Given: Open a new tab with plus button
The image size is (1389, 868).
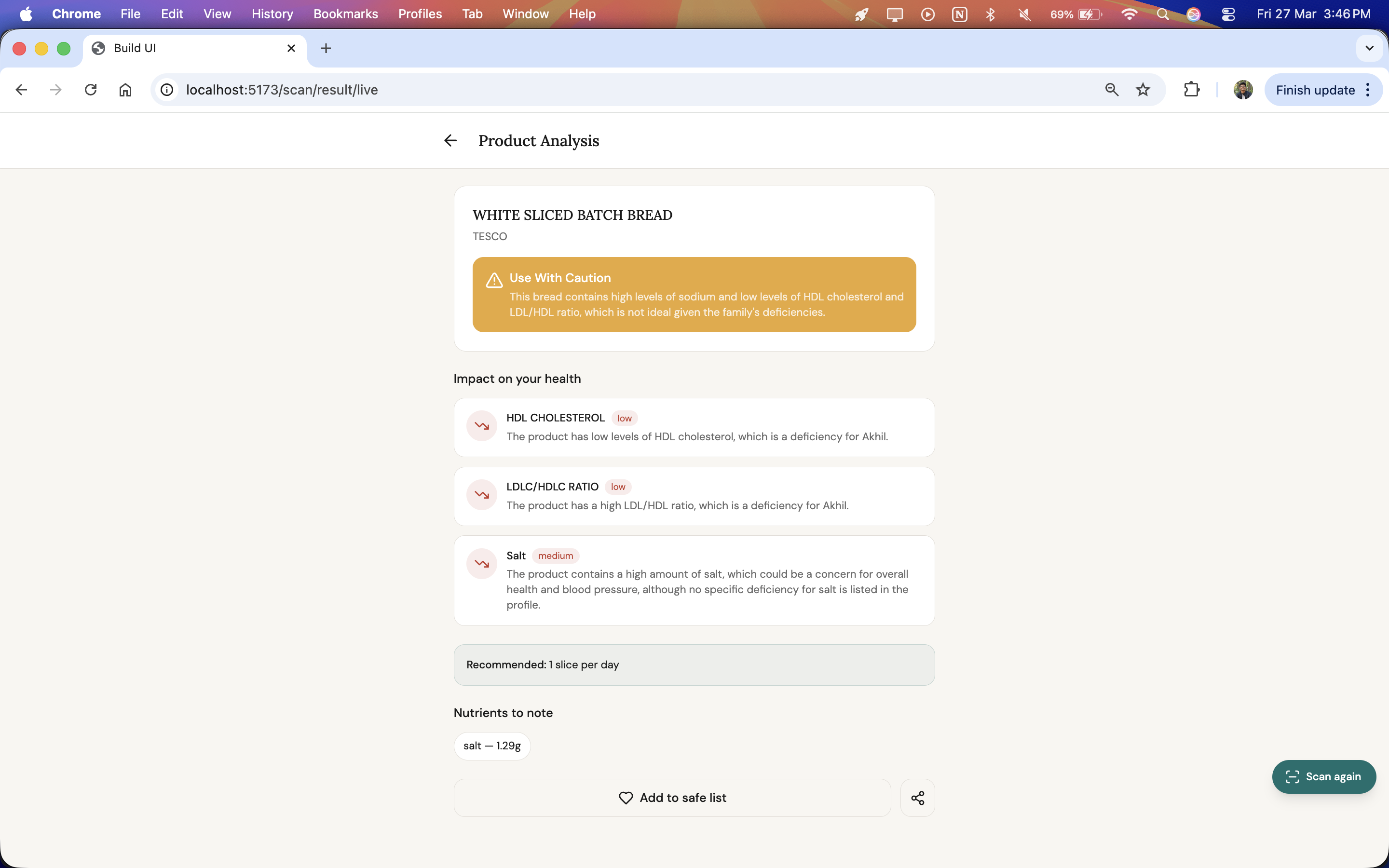Looking at the screenshot, I should coord(326,48).
